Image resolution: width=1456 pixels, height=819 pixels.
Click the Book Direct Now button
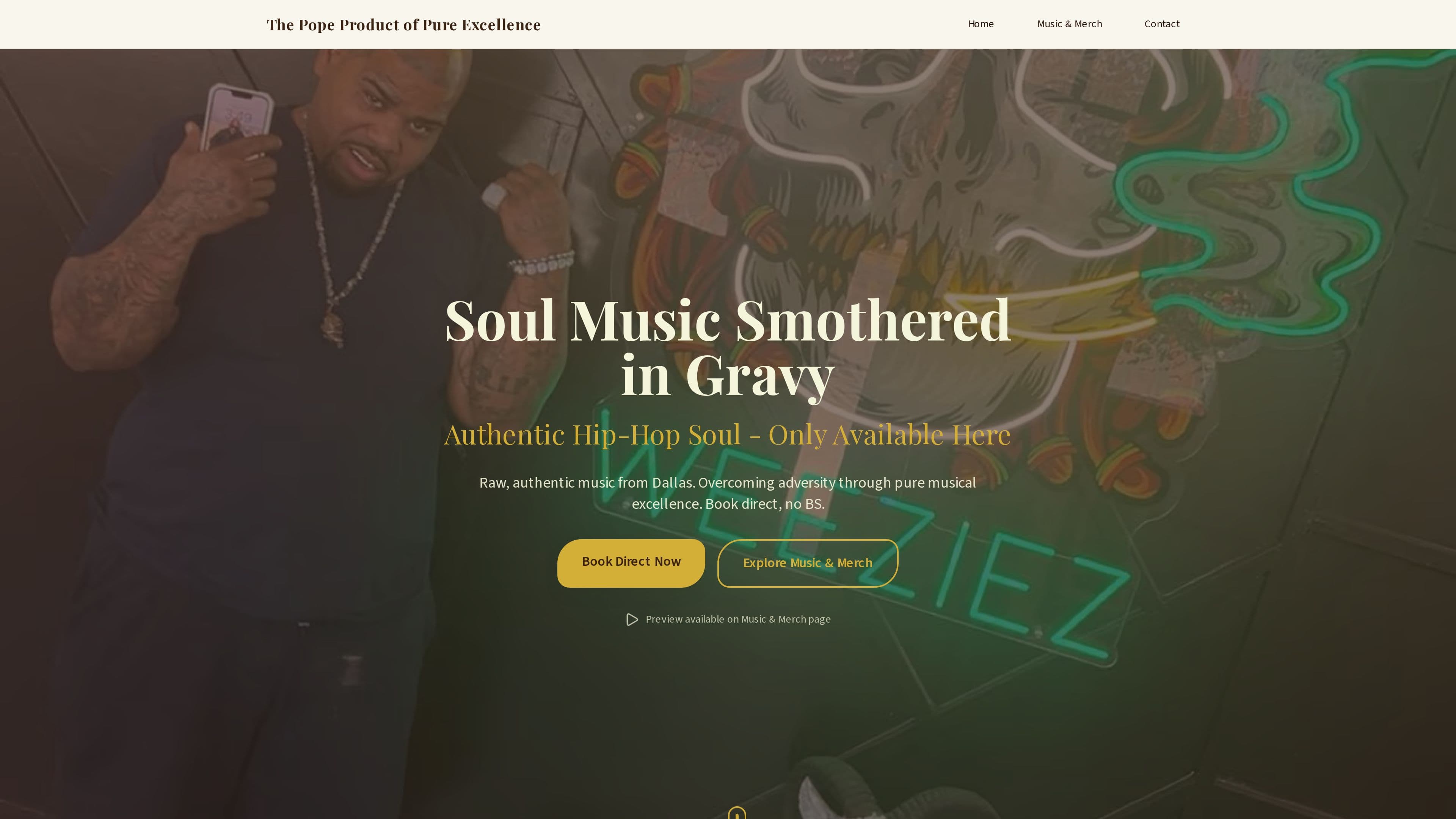[631, 563]
